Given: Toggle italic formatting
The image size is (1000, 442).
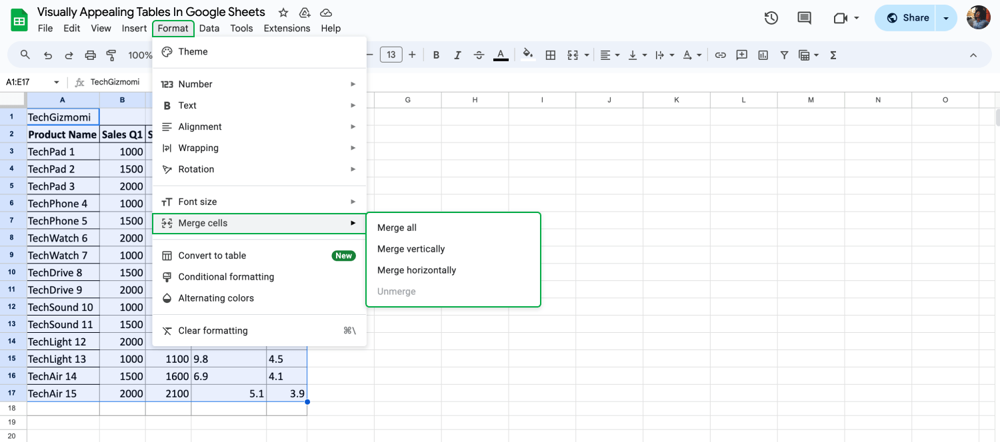Looking at the screenshot, I should point(457,55).
